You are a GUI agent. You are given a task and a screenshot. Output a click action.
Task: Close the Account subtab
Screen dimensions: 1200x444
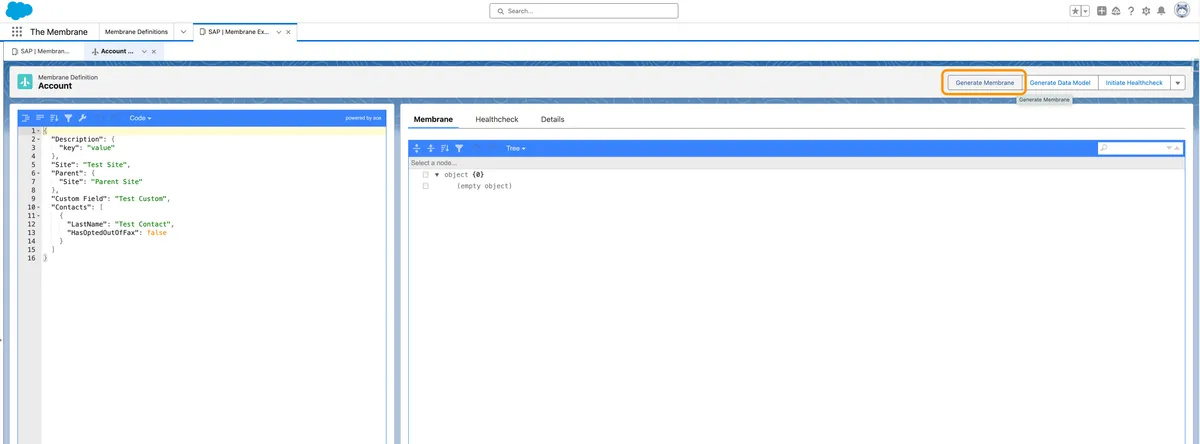pyautogui.click(x=154, y=51)
